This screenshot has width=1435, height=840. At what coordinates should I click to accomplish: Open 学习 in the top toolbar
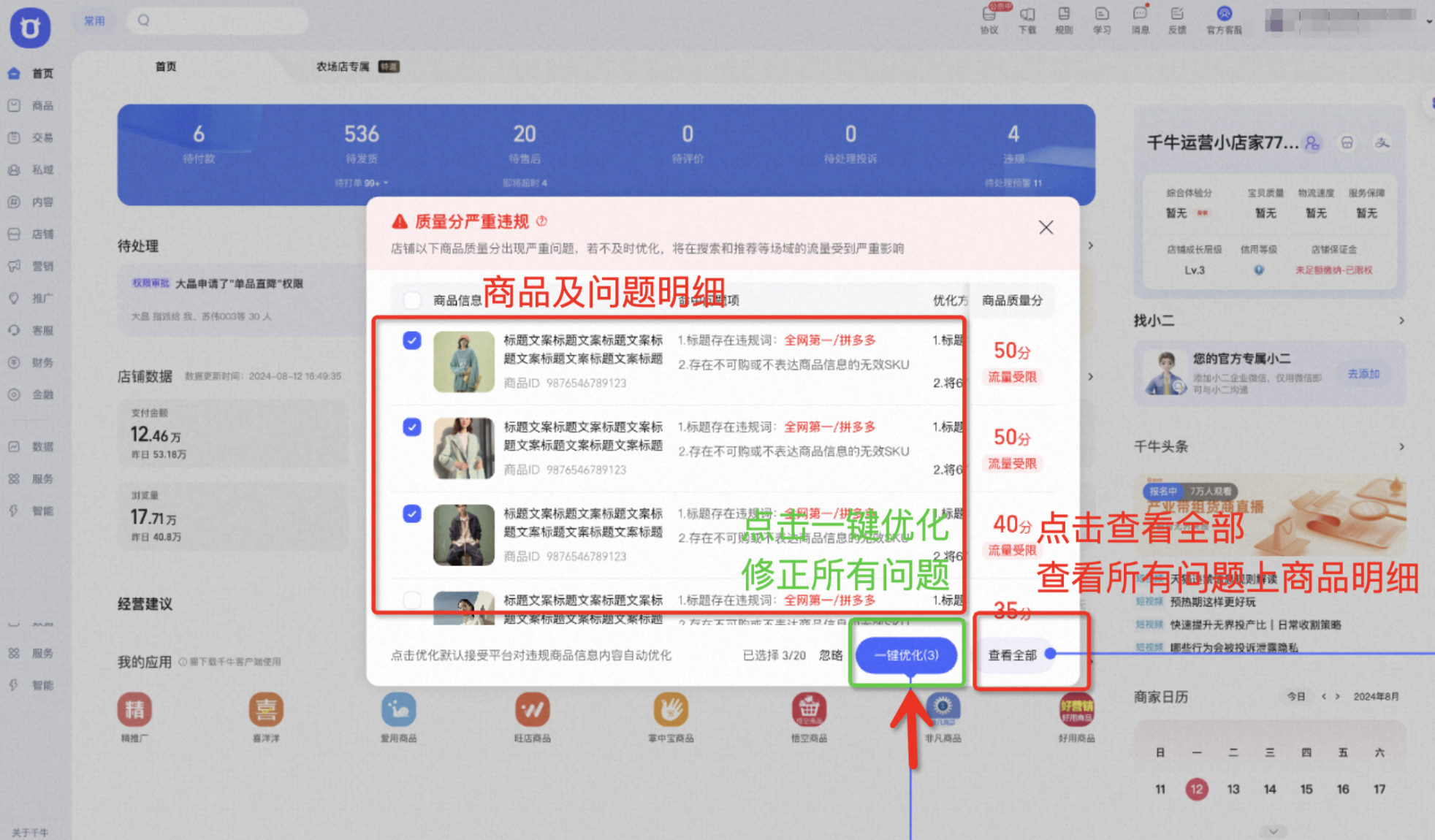(1102, 20)
